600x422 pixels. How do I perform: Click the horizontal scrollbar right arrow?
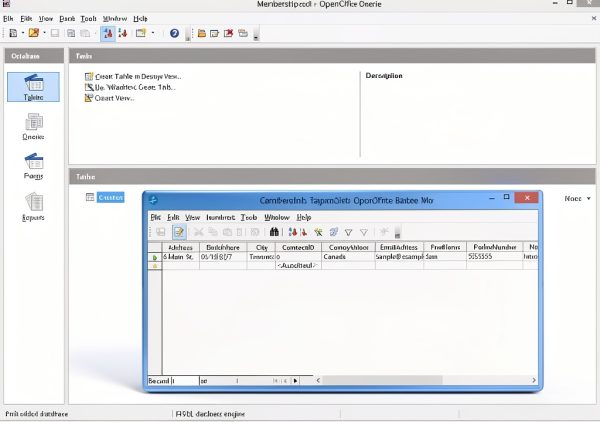pyautogui.click(x=533, y=380)
